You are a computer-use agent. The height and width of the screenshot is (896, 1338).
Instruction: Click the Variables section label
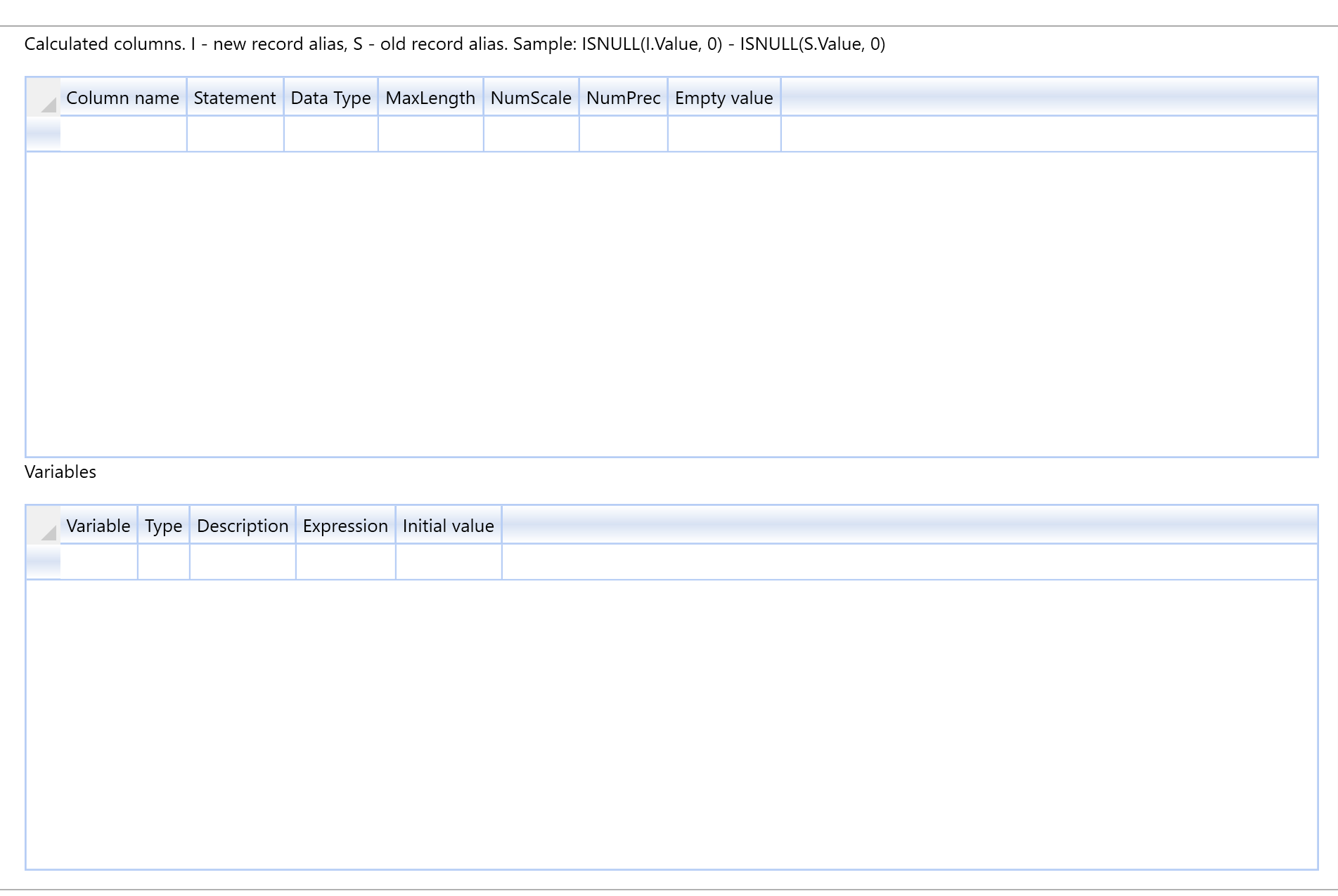pos(60,472)
